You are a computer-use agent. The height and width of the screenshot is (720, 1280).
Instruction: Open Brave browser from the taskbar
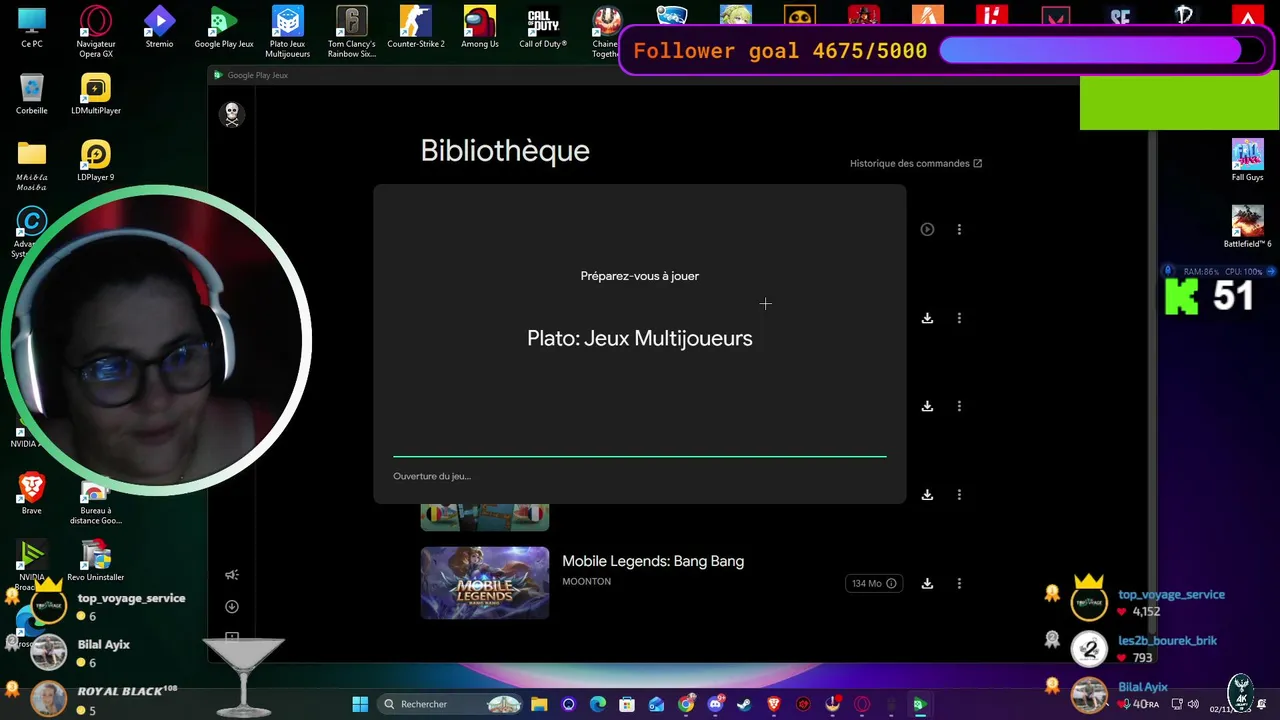[x=773, y=704]
